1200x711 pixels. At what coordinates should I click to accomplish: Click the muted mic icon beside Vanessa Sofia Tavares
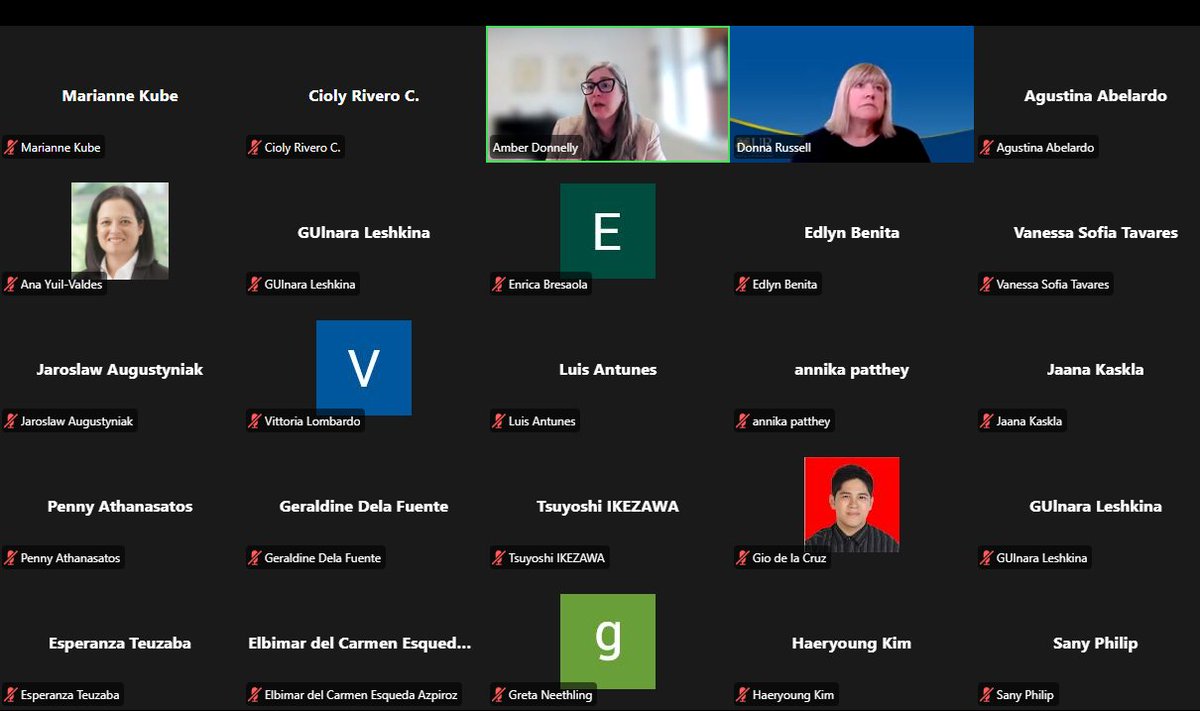pyautogui.click(x=987, y=285)
